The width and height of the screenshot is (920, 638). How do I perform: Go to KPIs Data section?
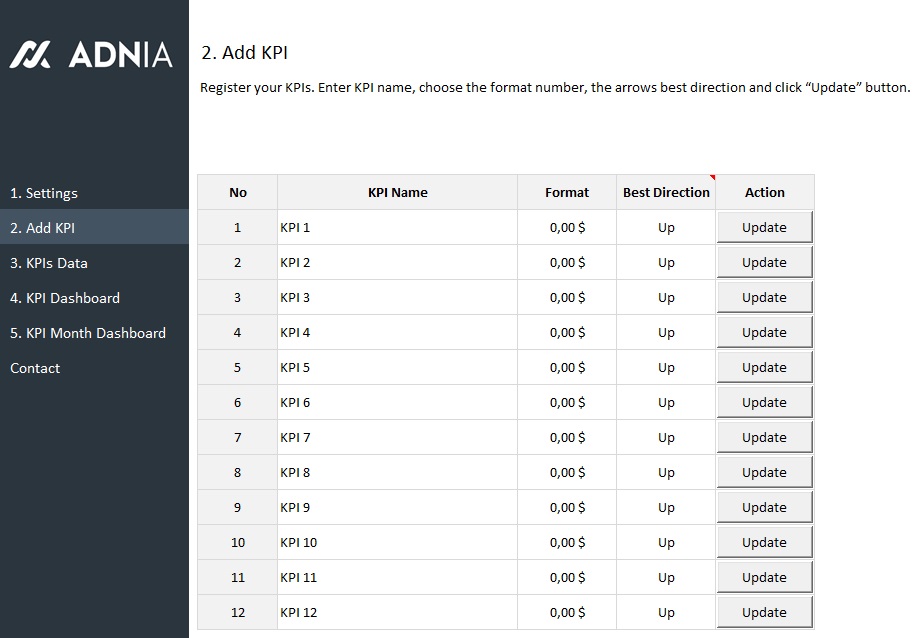[x=49, y=263]
